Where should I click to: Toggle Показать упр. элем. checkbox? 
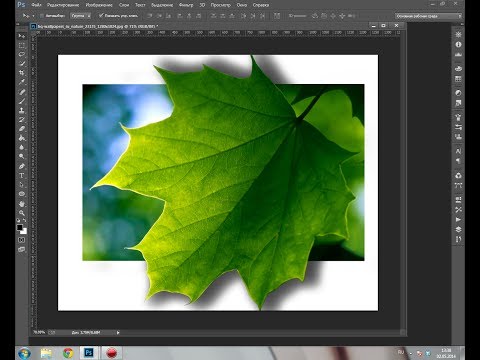coord(101,16)
